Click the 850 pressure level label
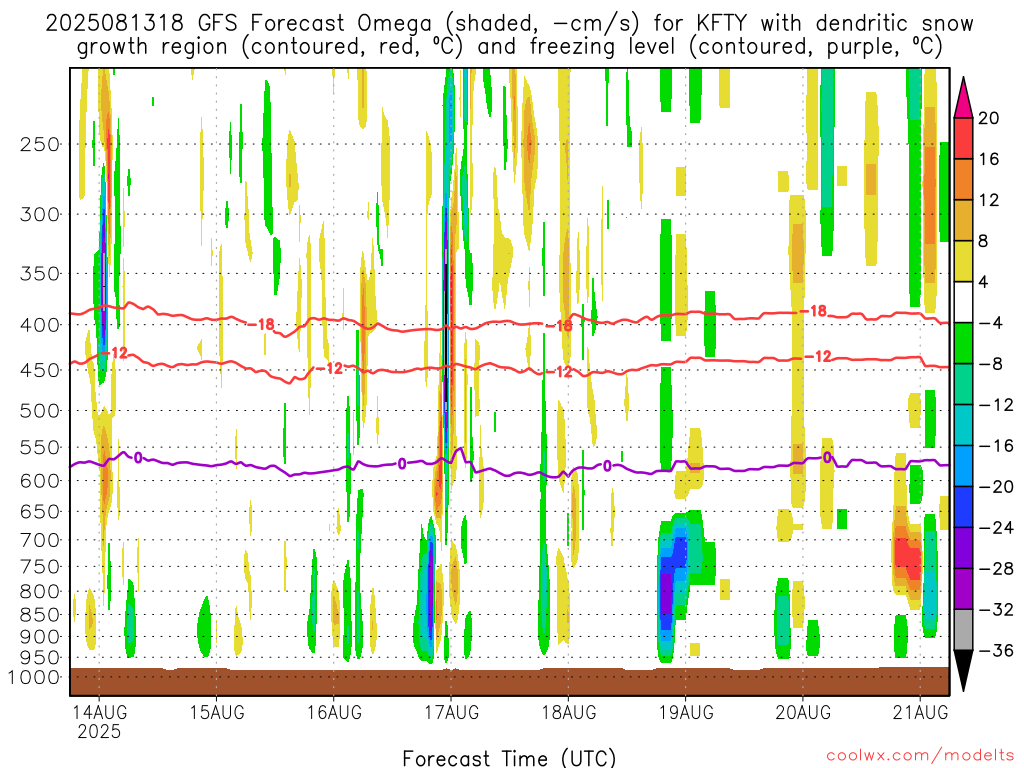Viewport: 1024px width, 768px height. [40, 615]
